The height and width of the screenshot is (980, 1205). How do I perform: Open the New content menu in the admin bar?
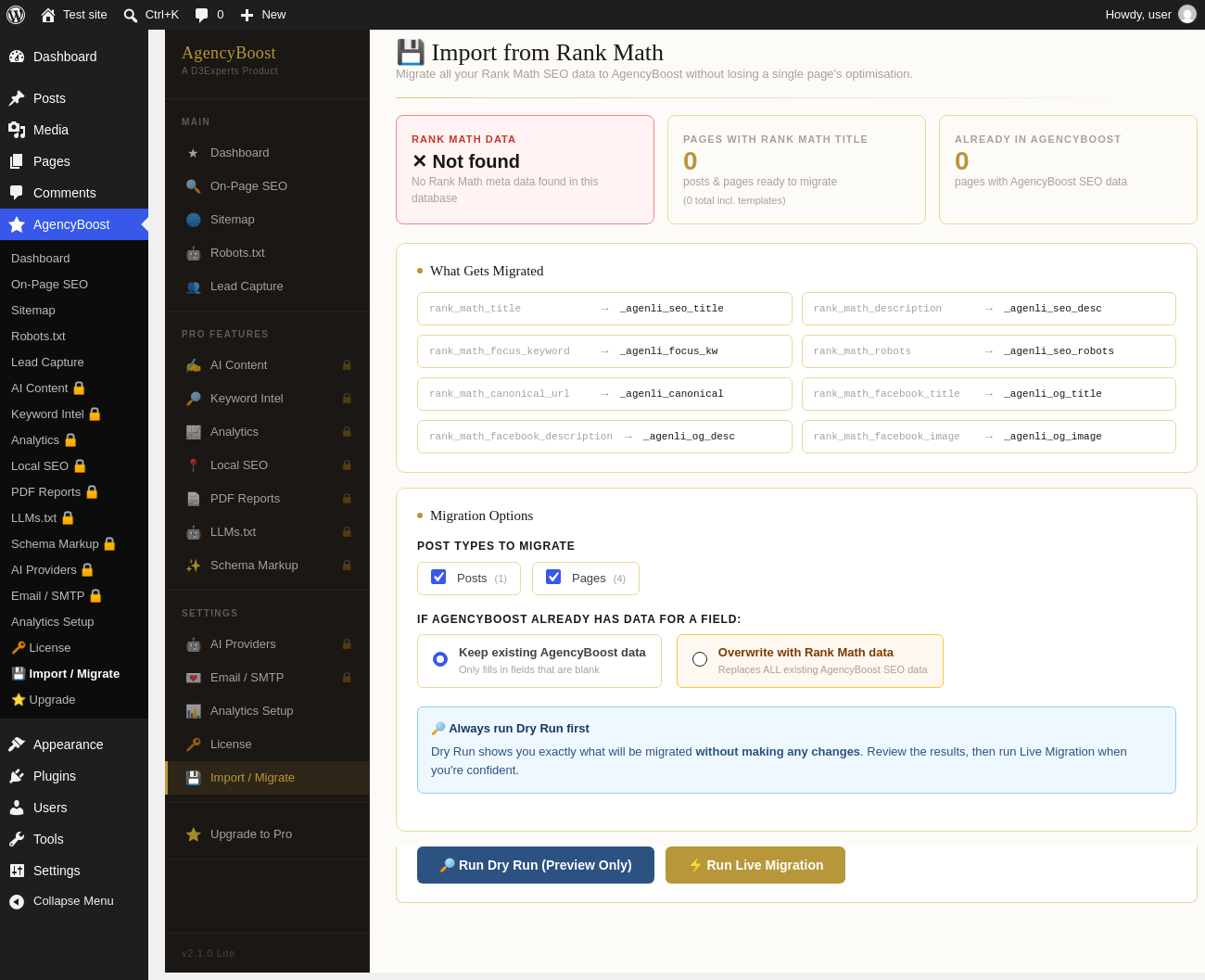[x=262, y=15]
